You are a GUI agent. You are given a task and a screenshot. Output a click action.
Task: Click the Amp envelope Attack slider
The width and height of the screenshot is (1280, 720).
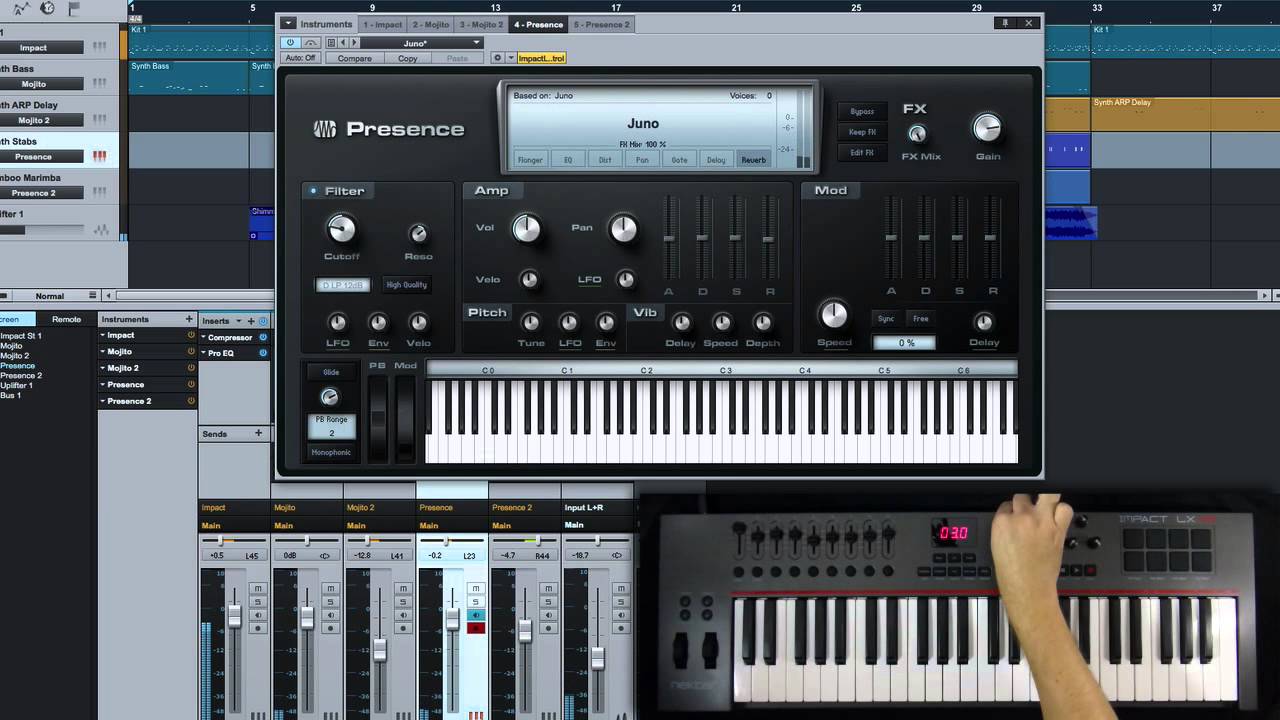[670, 240]
